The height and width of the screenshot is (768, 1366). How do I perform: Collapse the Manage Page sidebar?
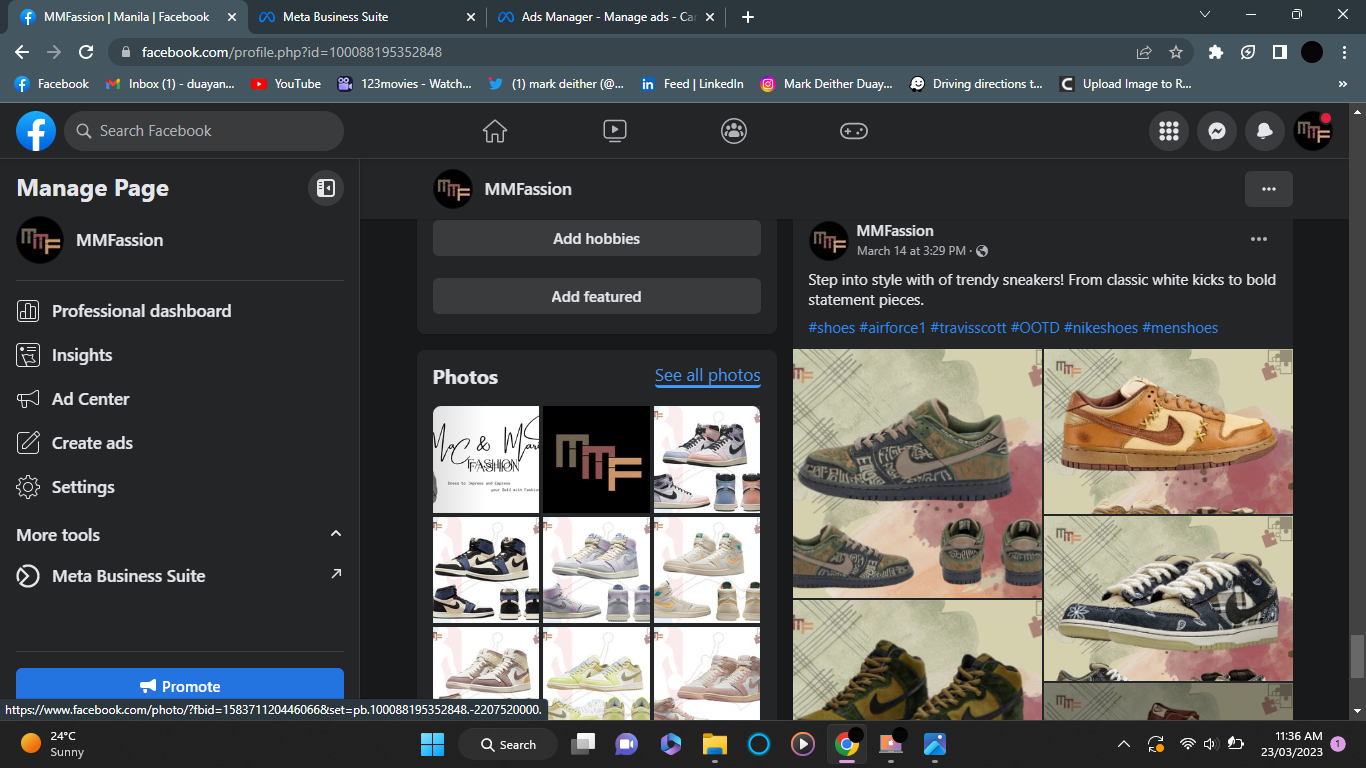(326, 188)
